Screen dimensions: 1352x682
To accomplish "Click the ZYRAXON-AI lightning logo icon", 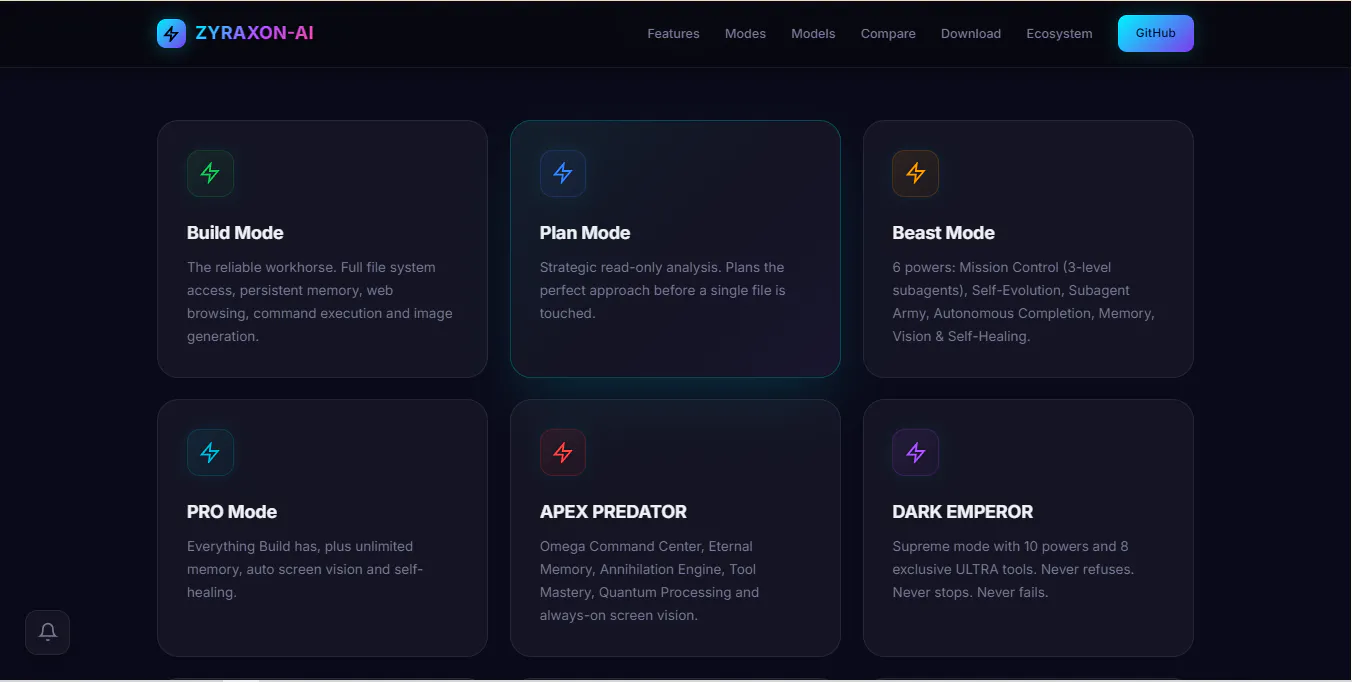I will coord(171,33).
